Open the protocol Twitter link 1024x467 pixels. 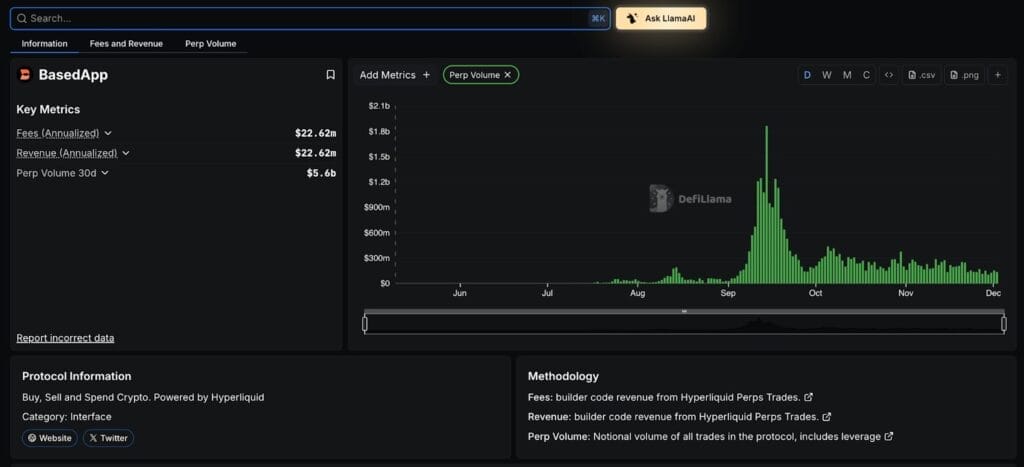click(108, 438)
